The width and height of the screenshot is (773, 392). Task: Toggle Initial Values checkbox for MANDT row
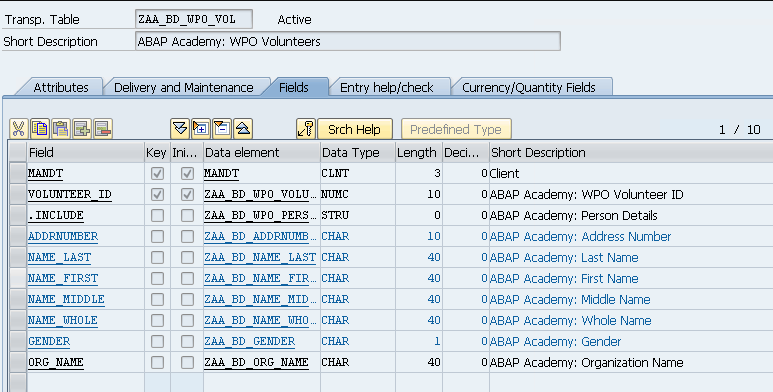point(187,174)
